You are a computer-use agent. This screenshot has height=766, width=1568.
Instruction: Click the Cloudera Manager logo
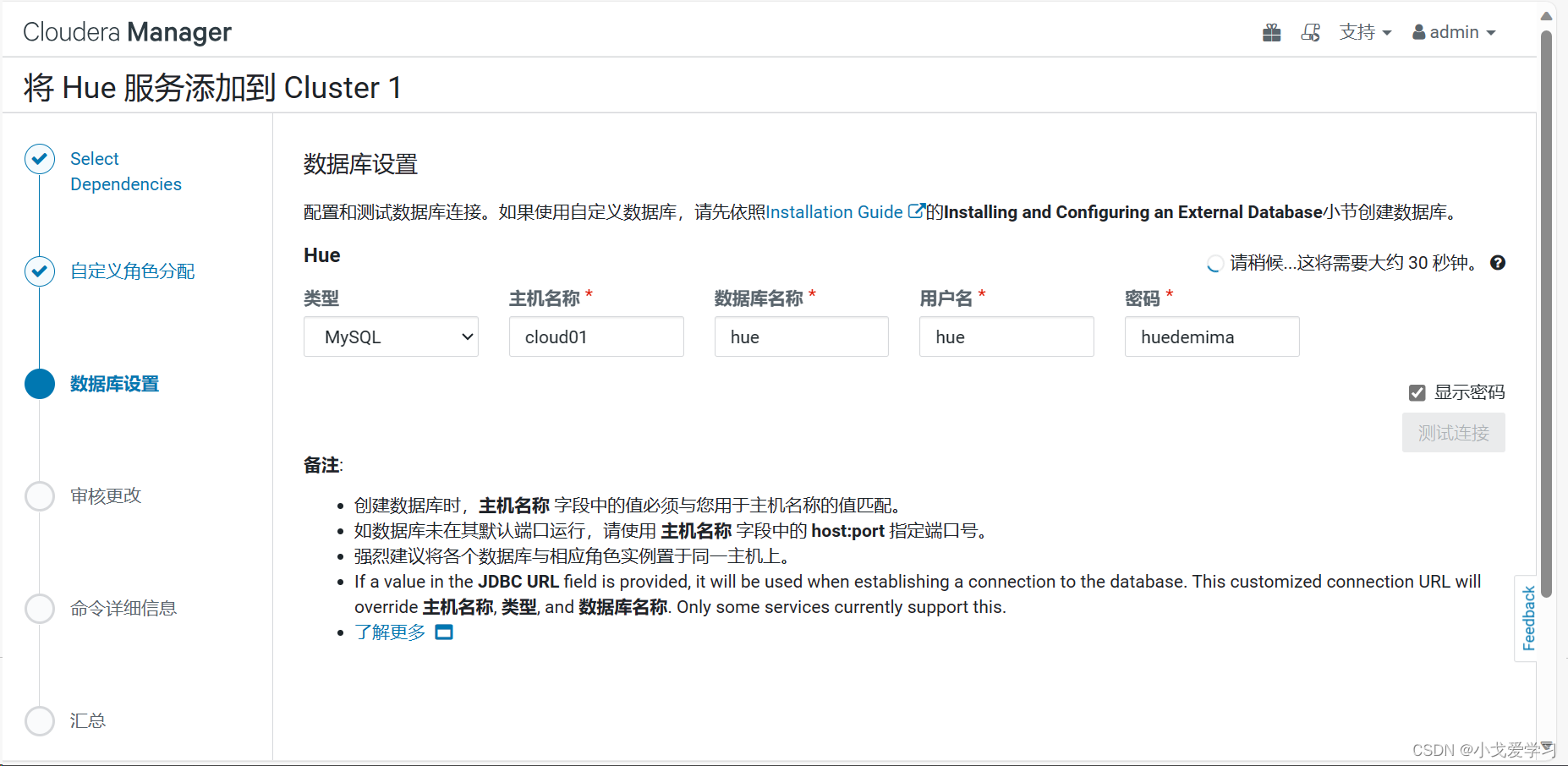127,32
